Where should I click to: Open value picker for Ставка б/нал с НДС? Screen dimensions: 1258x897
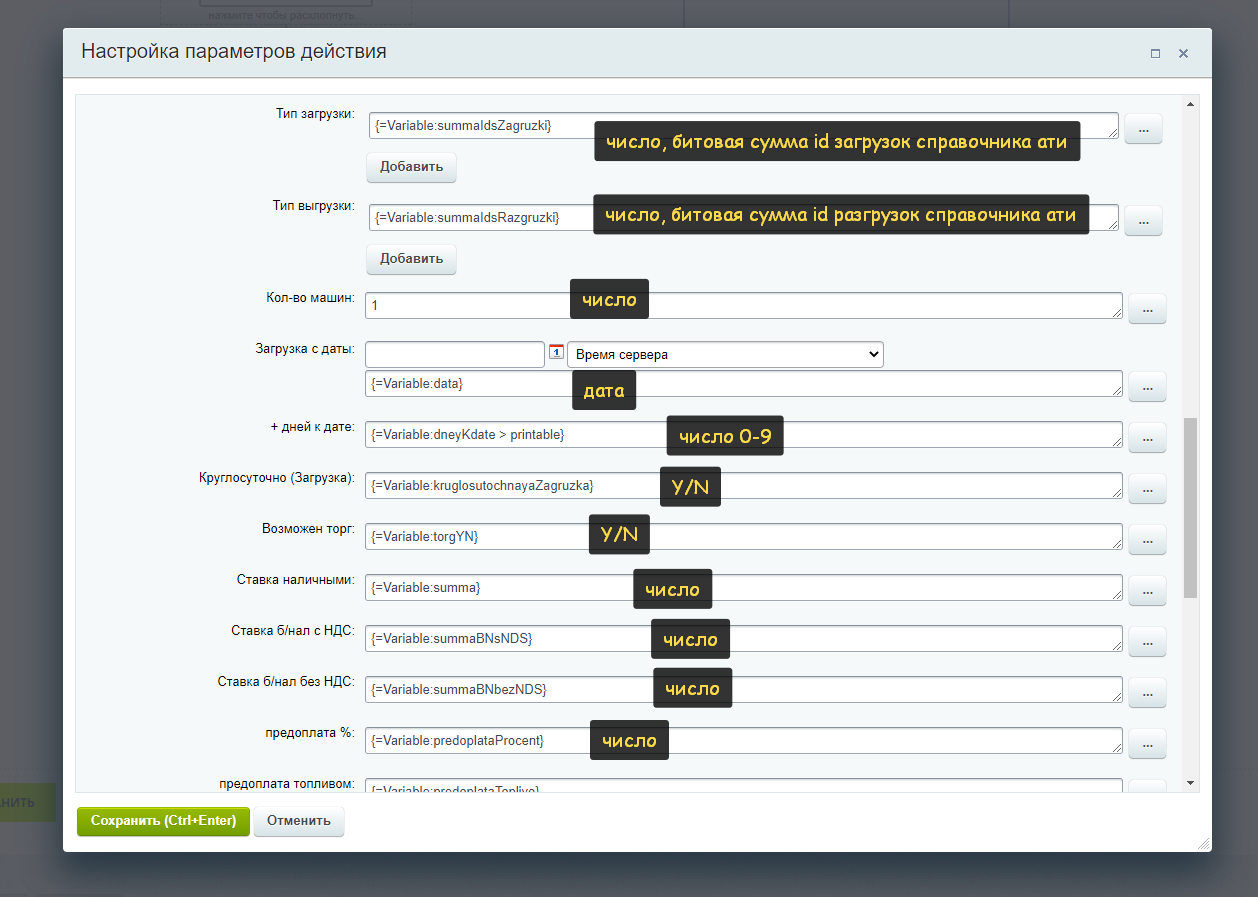pos(1147,641)
